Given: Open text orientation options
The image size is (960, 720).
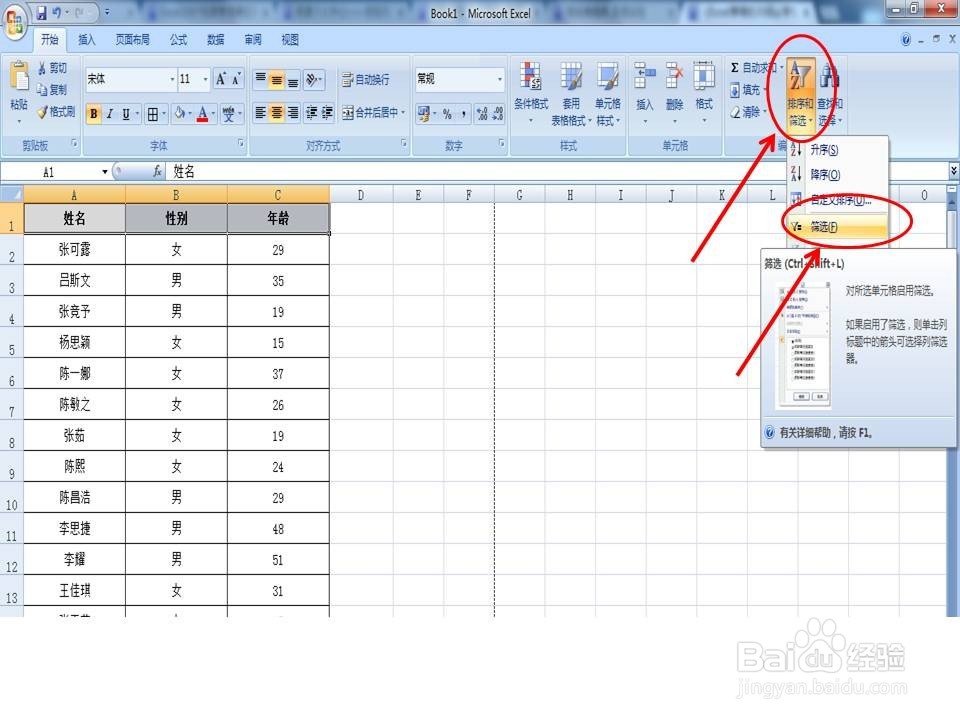Looking at the screenshot, I should click(313, 80).
